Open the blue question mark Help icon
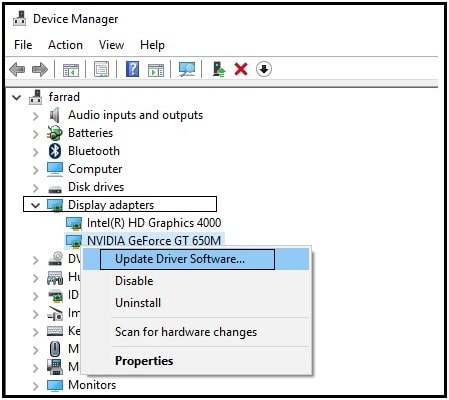The height and width of the screenshot is (400, 449). click(x=132, y=69)
